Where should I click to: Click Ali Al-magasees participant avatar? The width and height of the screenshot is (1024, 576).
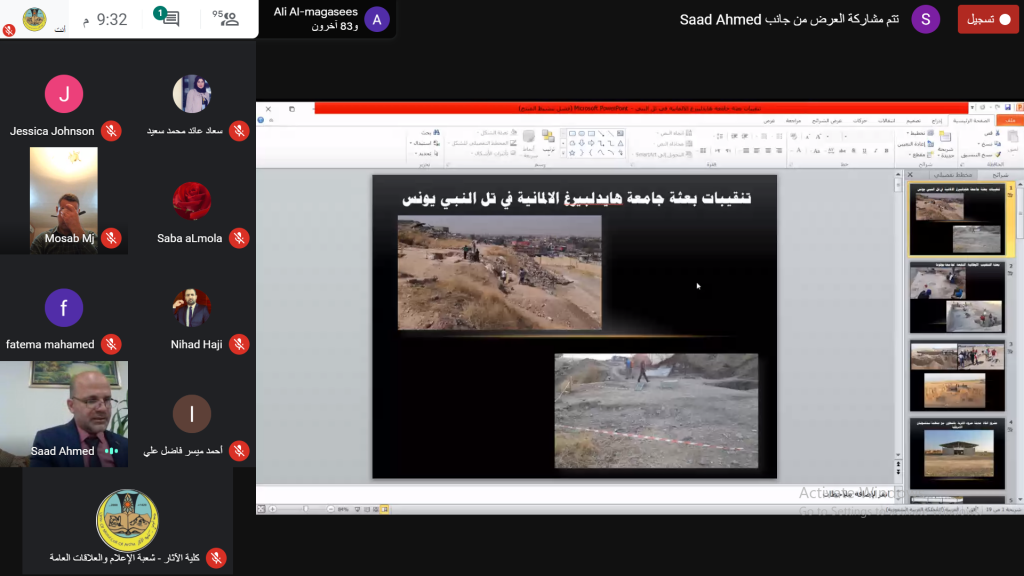point(377,19)
